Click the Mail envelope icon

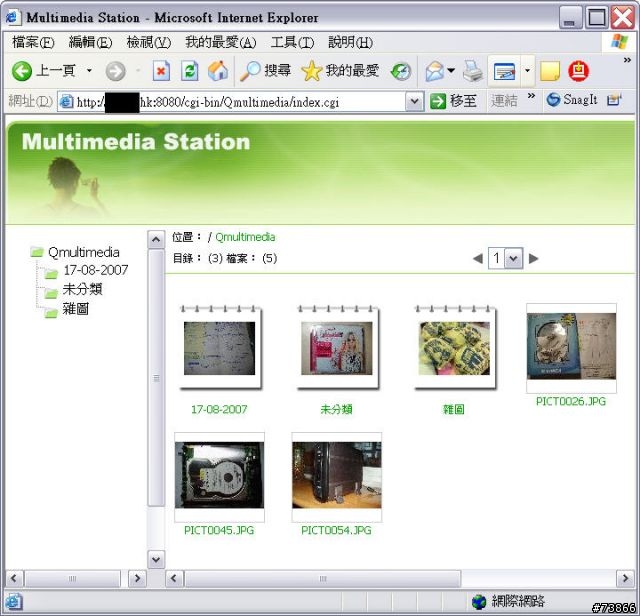pyautogui.click(x=435, y=71)
